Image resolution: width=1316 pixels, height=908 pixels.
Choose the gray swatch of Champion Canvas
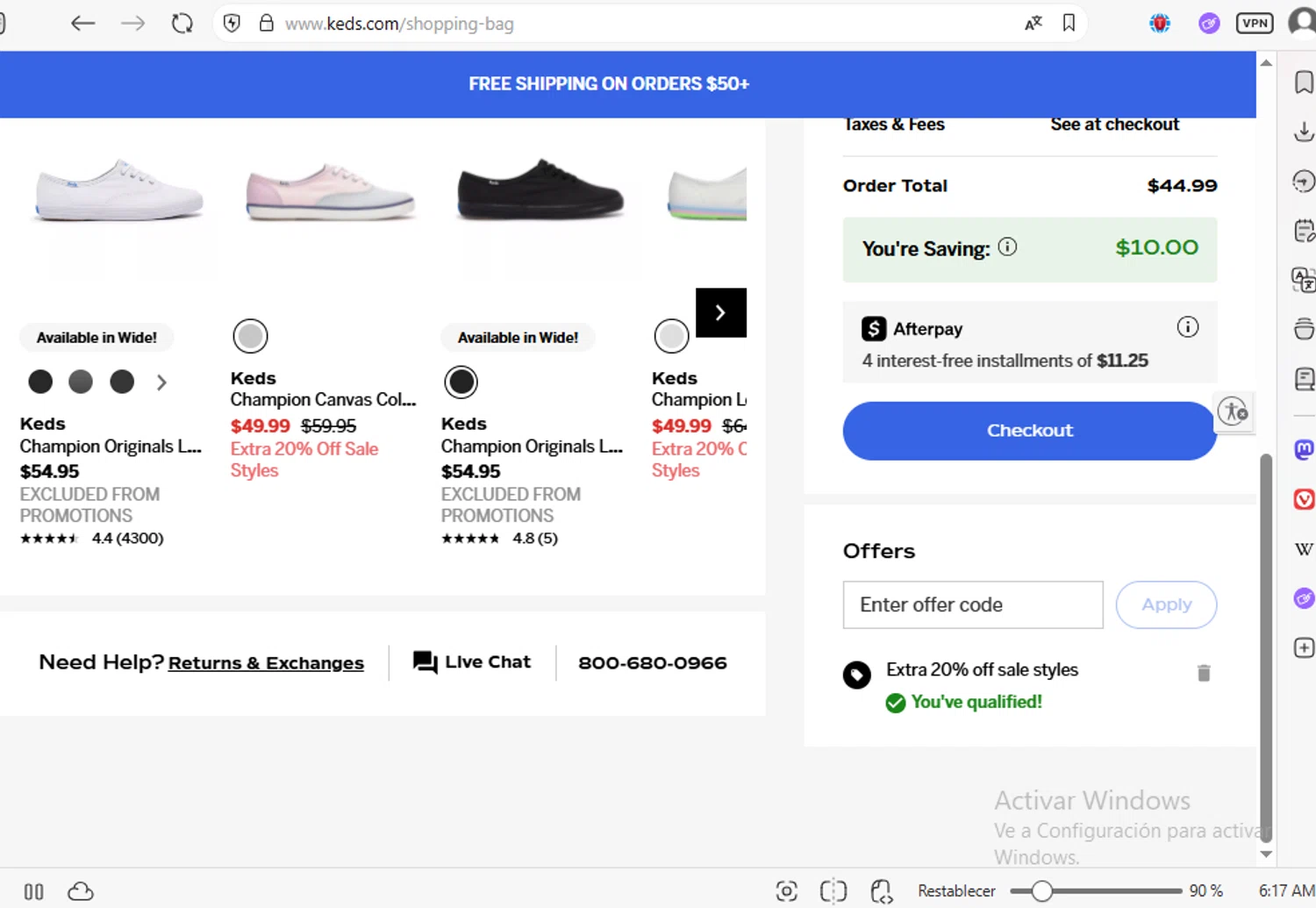[250, 336]
